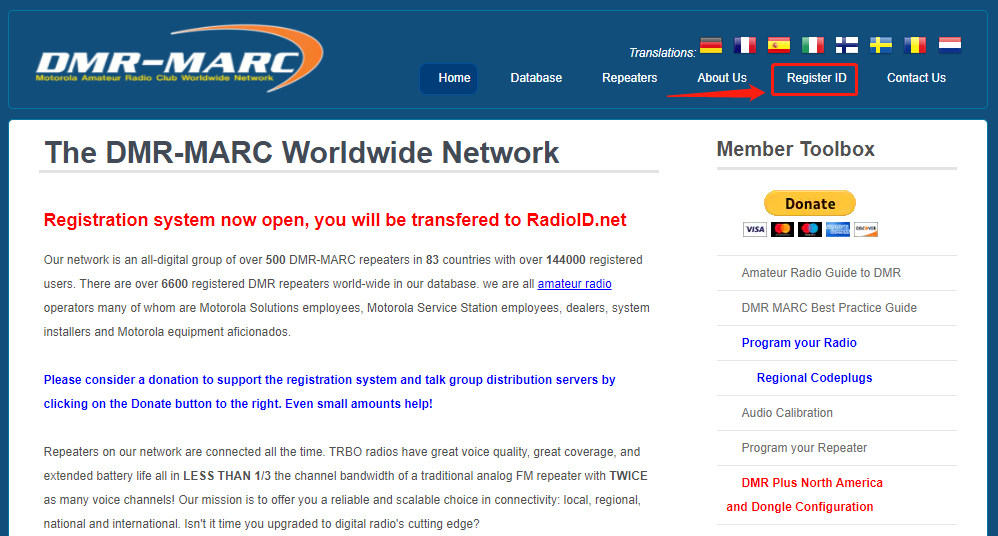Click the Visa card icon
The width and height of the screenshot is (998, 536).
755,229
